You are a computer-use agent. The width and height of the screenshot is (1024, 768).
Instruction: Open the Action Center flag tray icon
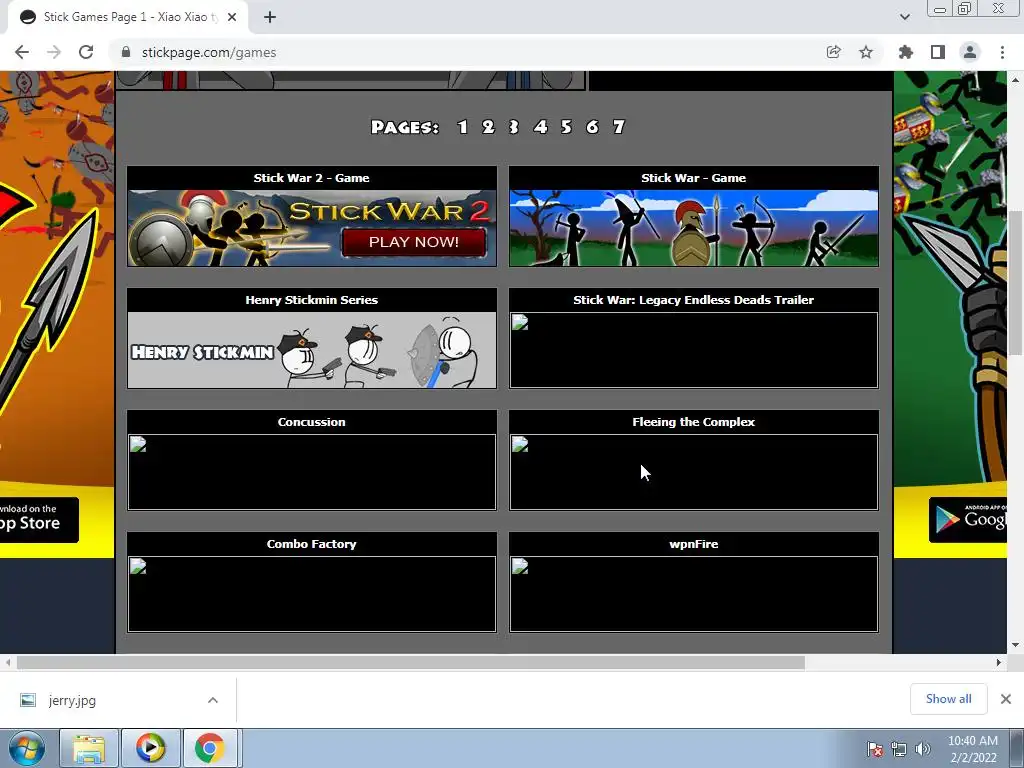[874, 748]
